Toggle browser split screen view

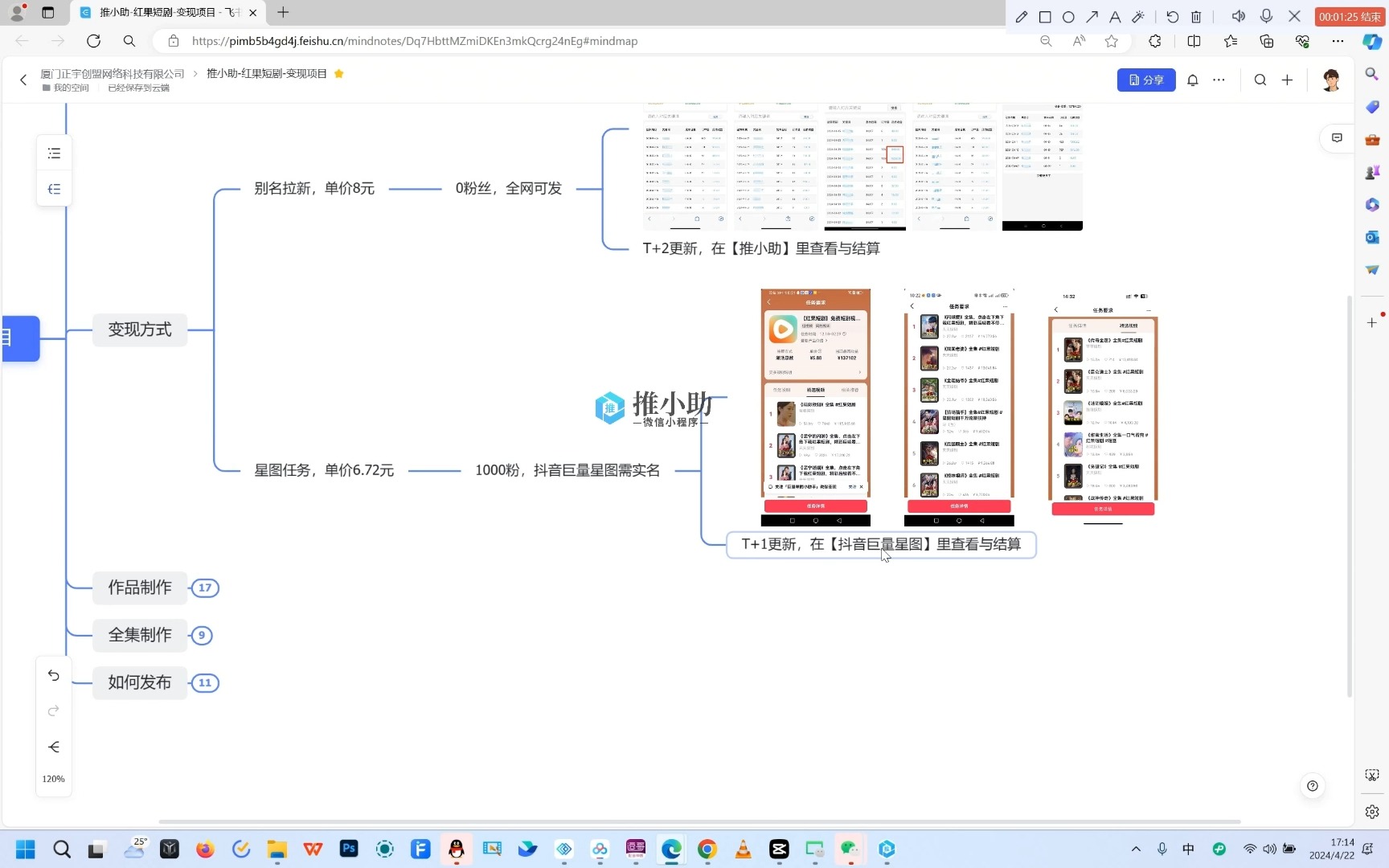click(1194, 41)
